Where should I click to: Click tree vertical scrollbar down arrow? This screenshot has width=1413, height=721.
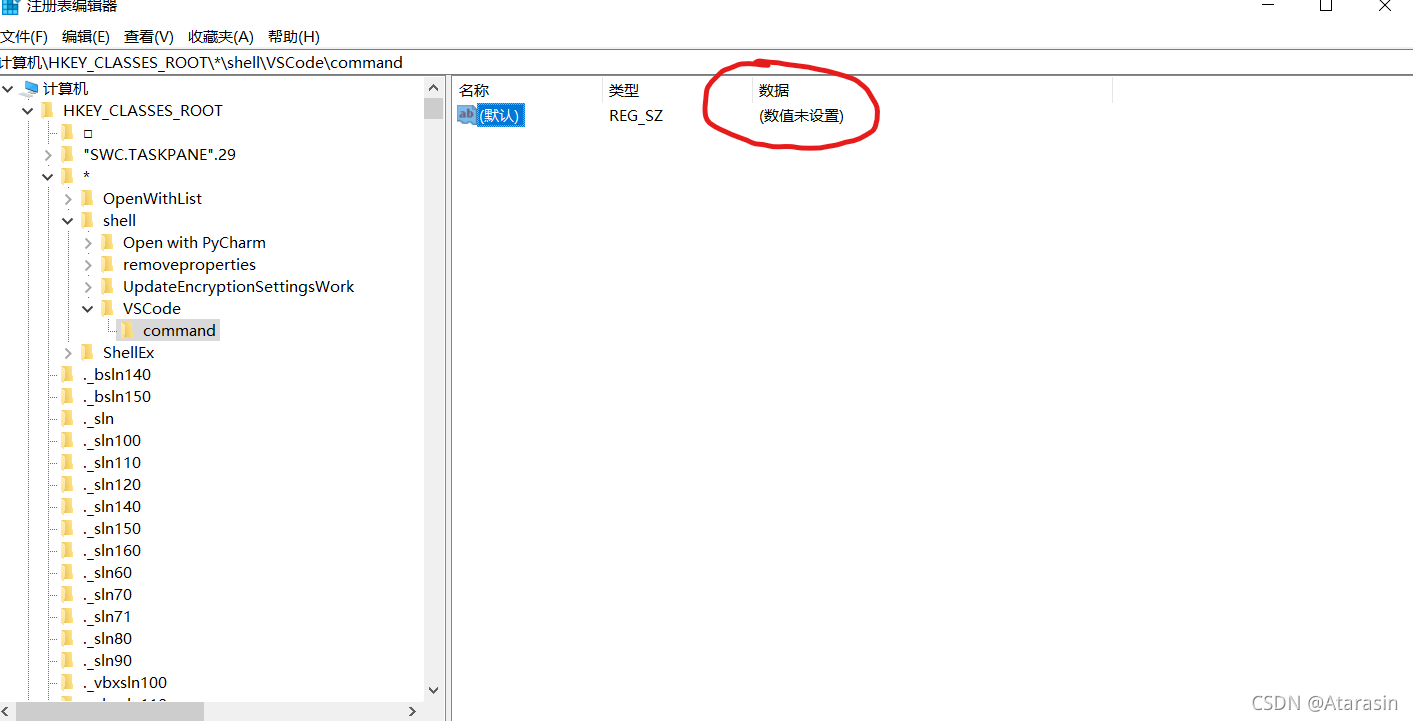(x=433, y=690)
